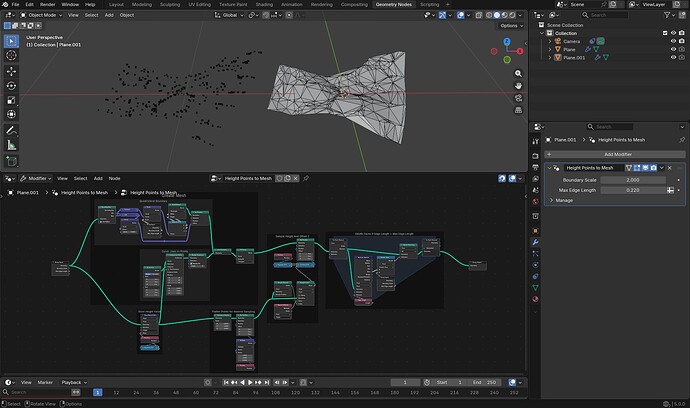Toggle viewport overlays button
This screenshot has height=408, width=690.
(461, 15)
